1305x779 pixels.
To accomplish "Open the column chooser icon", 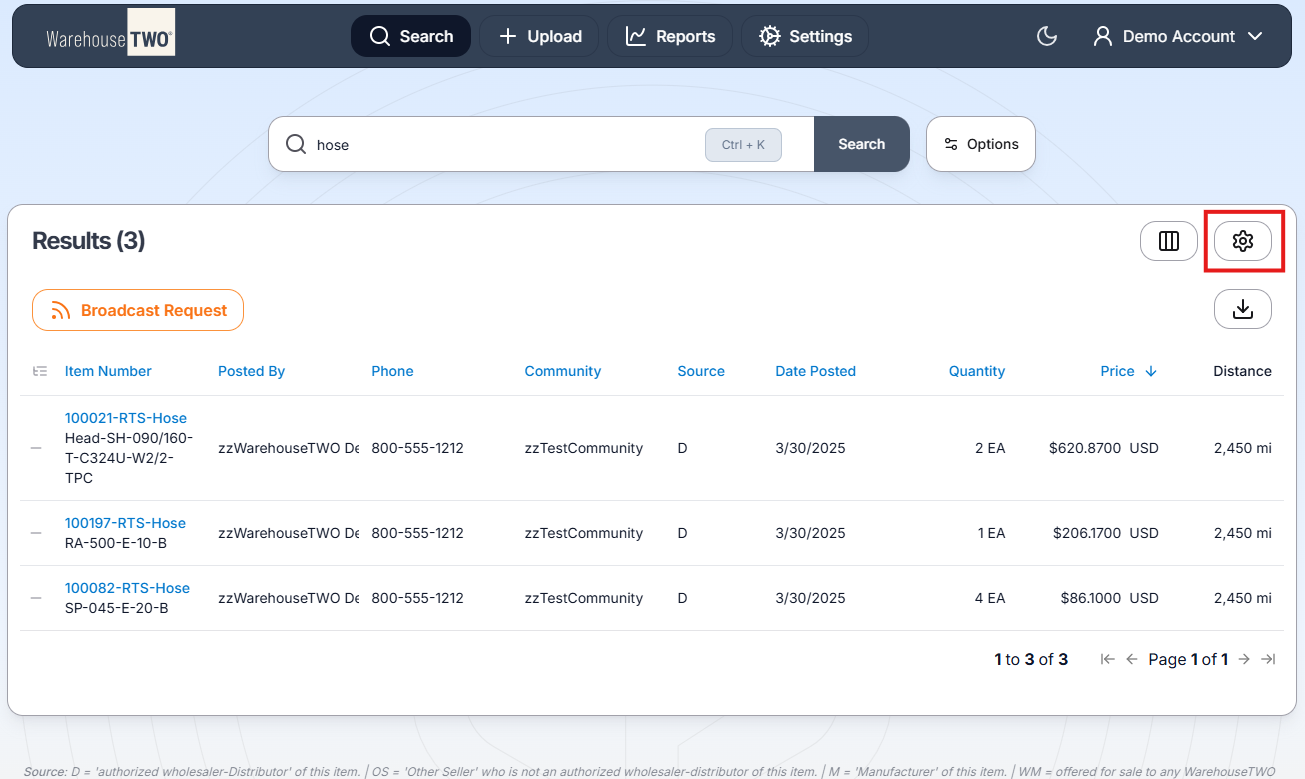I will click(1168, 241).
